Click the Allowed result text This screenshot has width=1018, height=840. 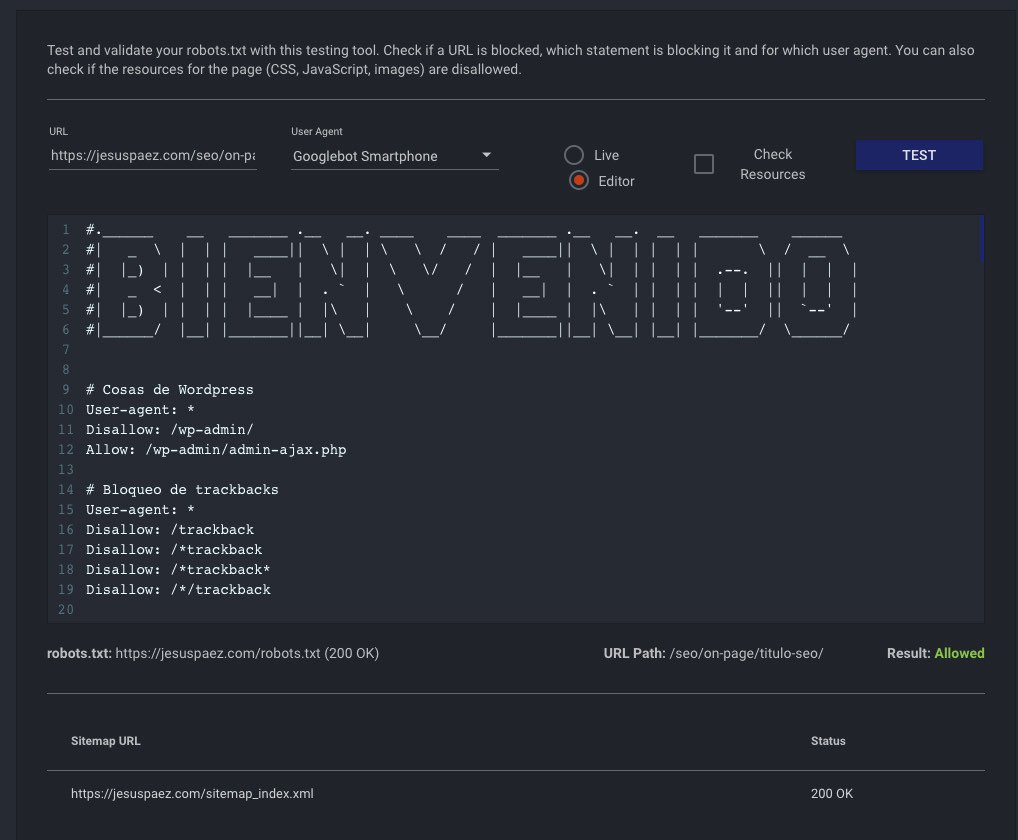point(959,653)
